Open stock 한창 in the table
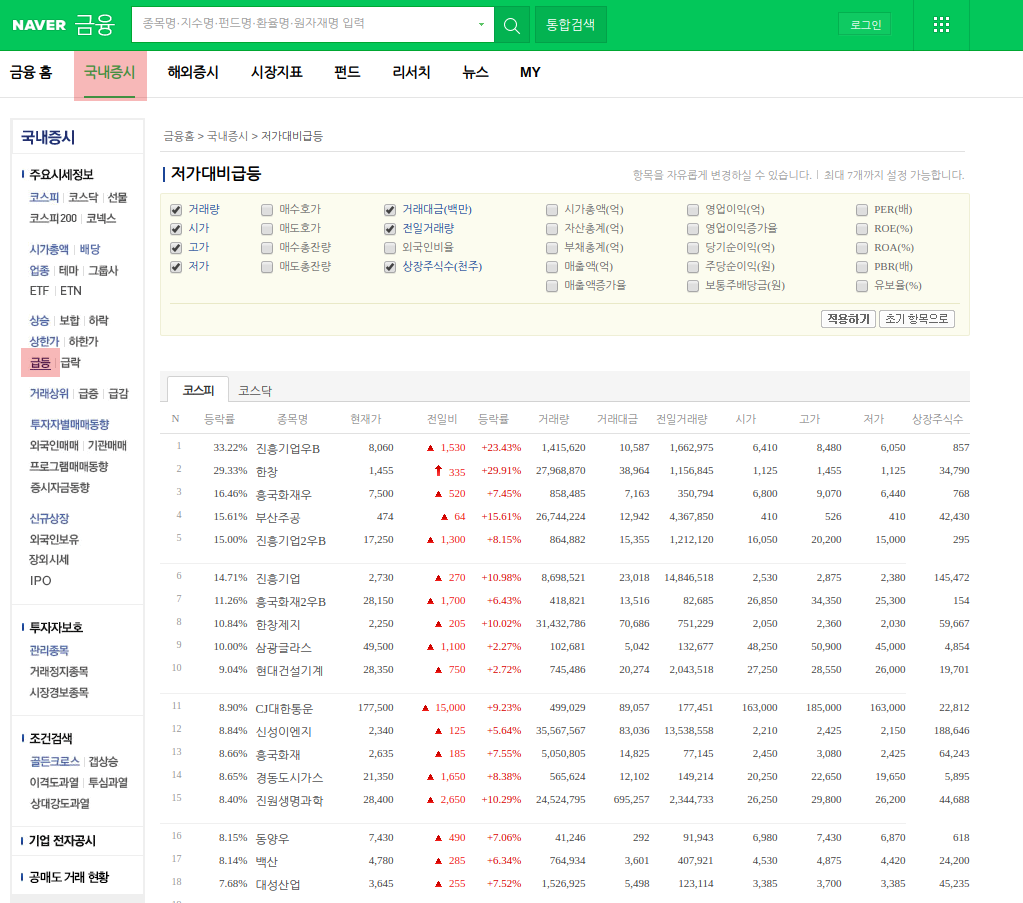The width and height of the screenshot is (1023, 903). (x=266, y=472)
